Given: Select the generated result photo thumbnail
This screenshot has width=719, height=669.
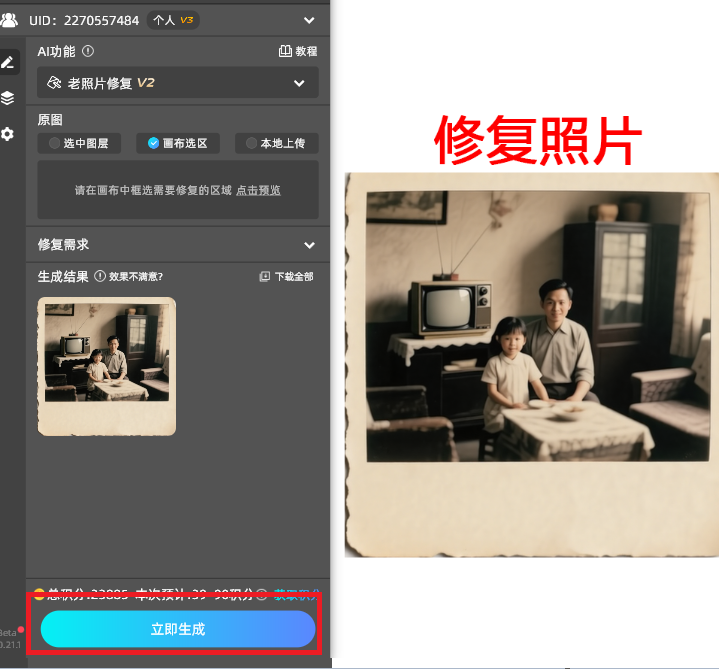Looking at the screenshot, I should pyautogui.click(x=107, y=366).
